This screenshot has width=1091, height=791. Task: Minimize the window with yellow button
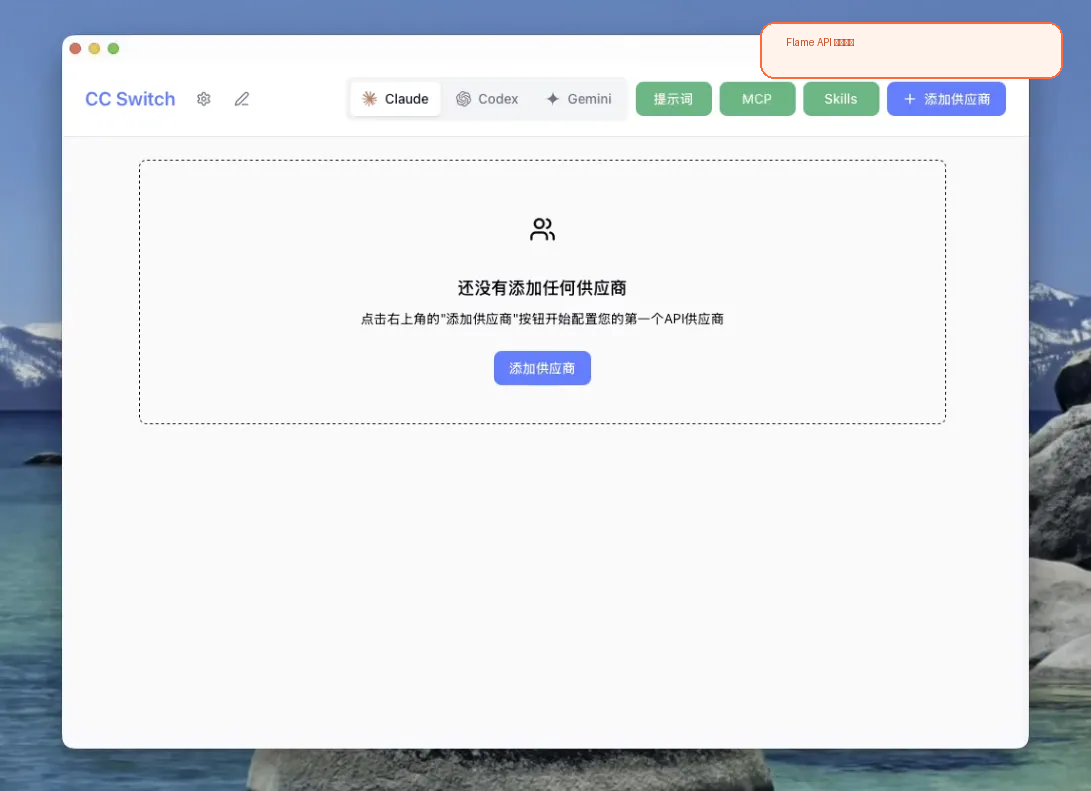tap(95, 48)
